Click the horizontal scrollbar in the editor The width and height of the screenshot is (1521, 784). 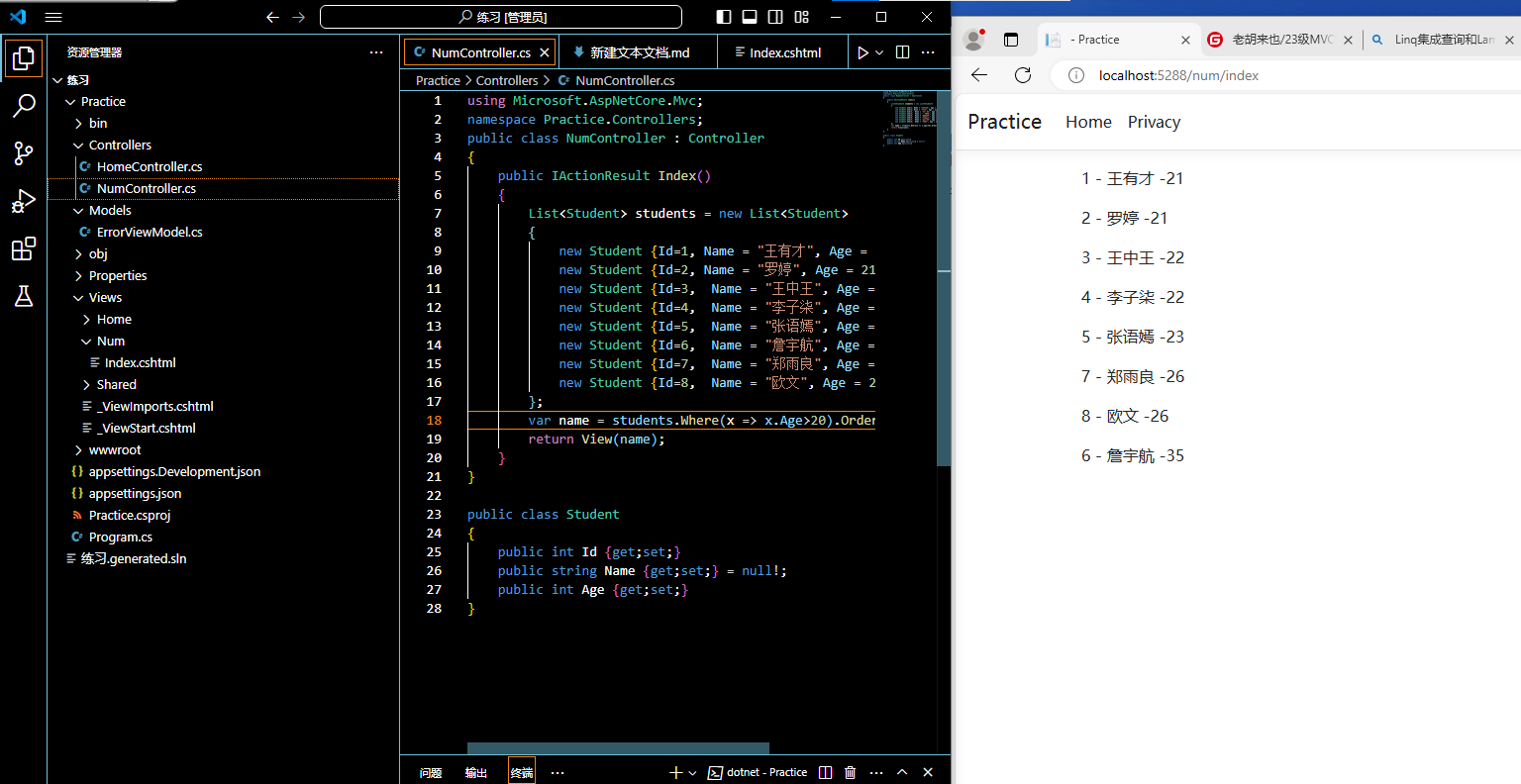point(618,748)
